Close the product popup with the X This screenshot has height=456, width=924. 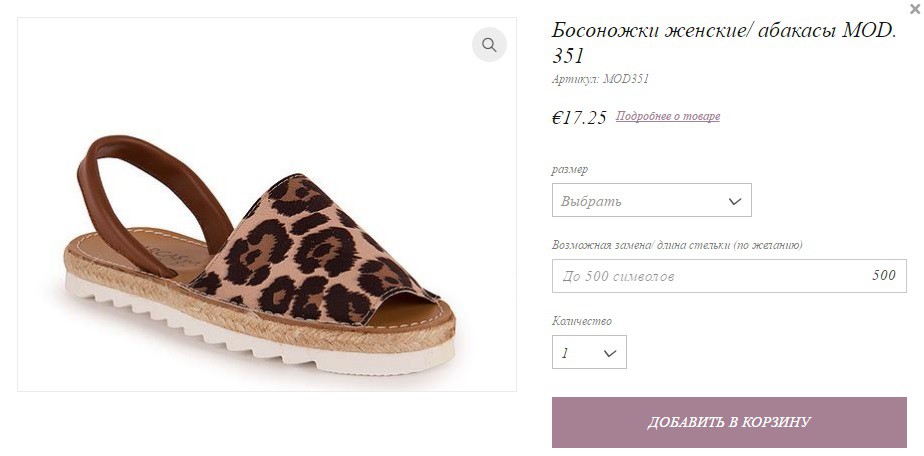[915, 8]
